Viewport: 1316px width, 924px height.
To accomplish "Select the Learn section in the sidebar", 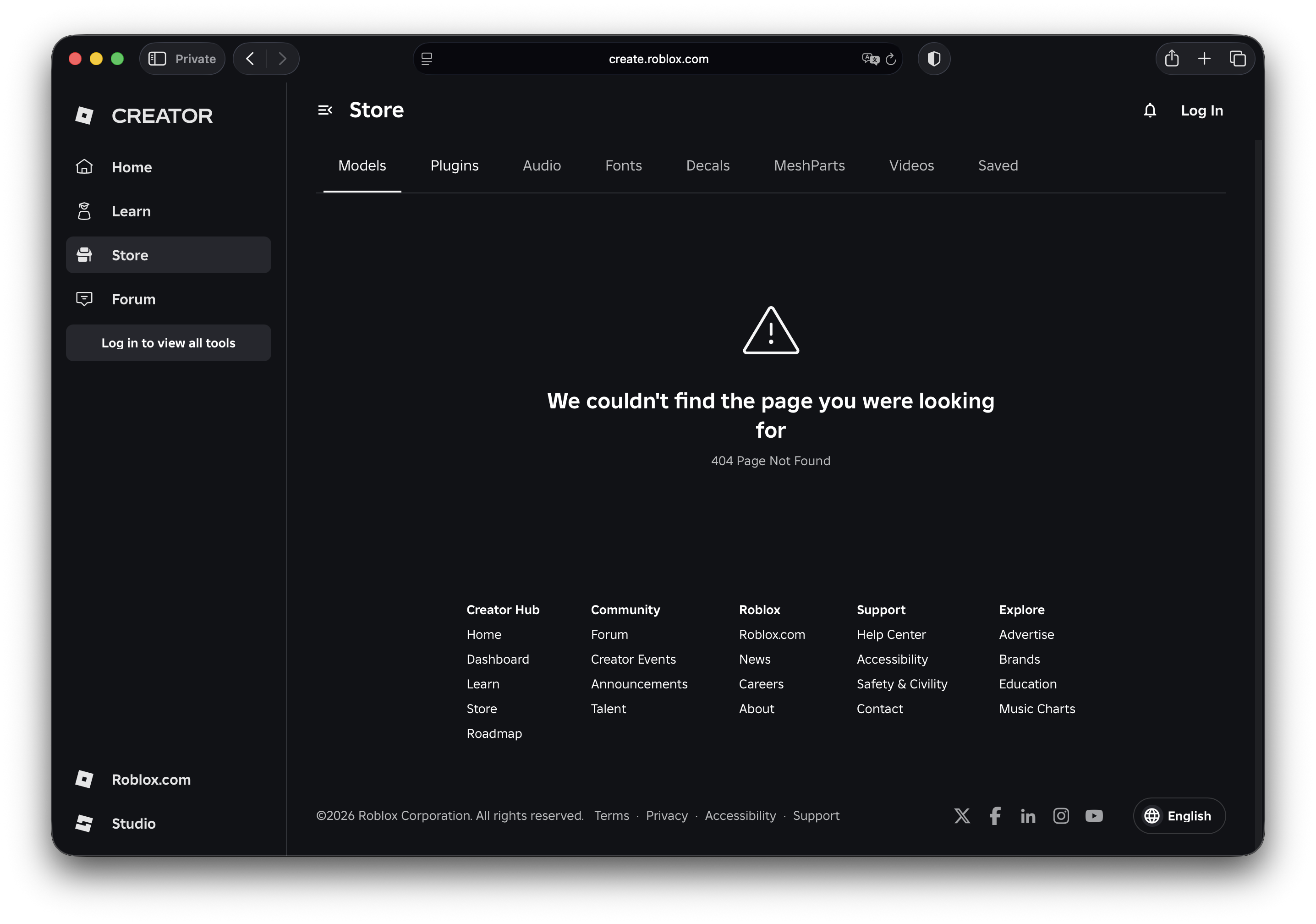I will tap(131, 211).
